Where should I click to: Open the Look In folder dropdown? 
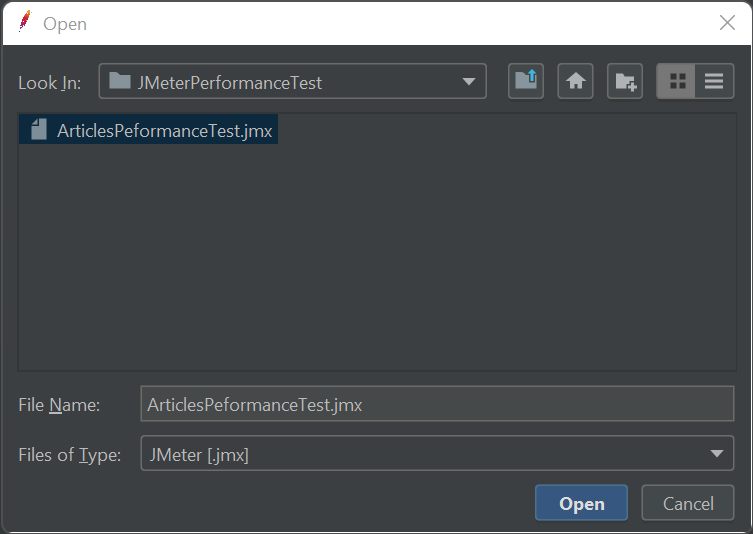coord(292,81)
